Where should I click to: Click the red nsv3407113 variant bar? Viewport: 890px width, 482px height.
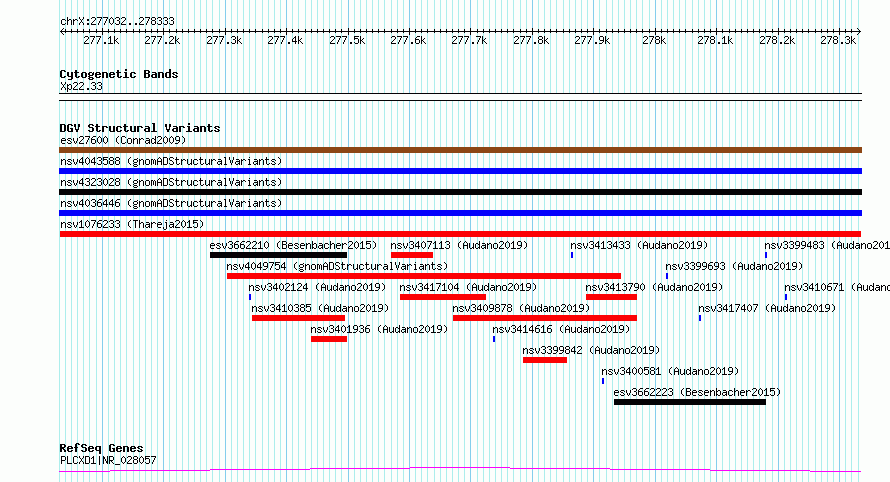(x=412, y=255)
